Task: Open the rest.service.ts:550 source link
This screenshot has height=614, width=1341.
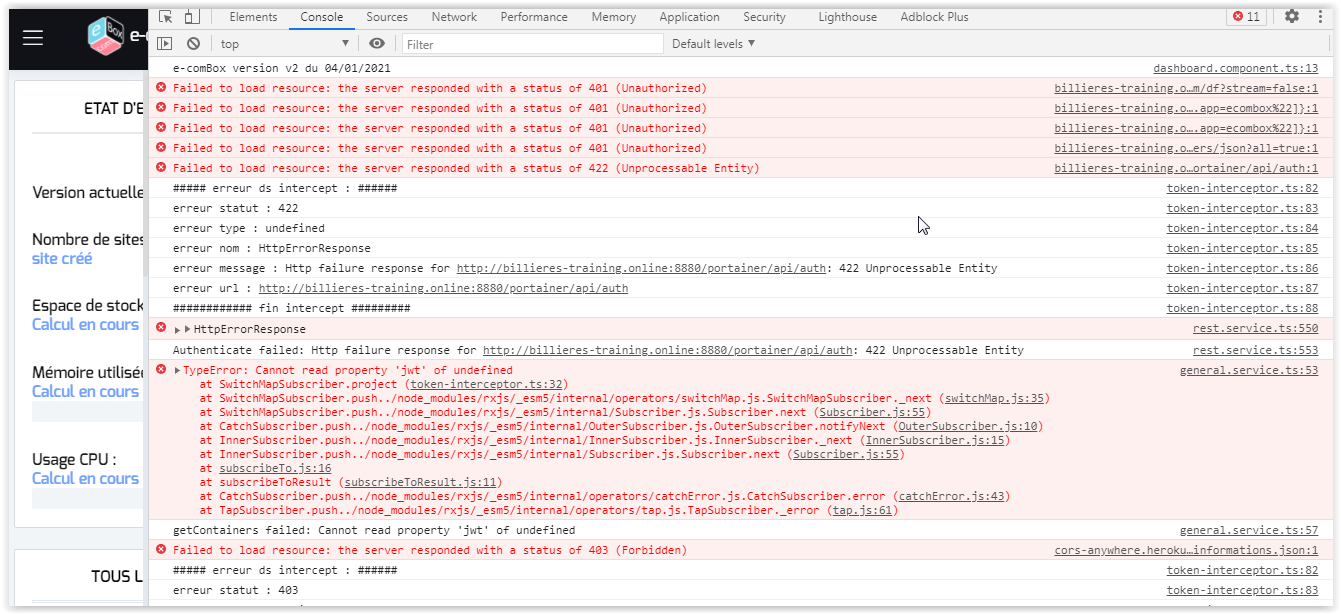Action: point(1255,329)
